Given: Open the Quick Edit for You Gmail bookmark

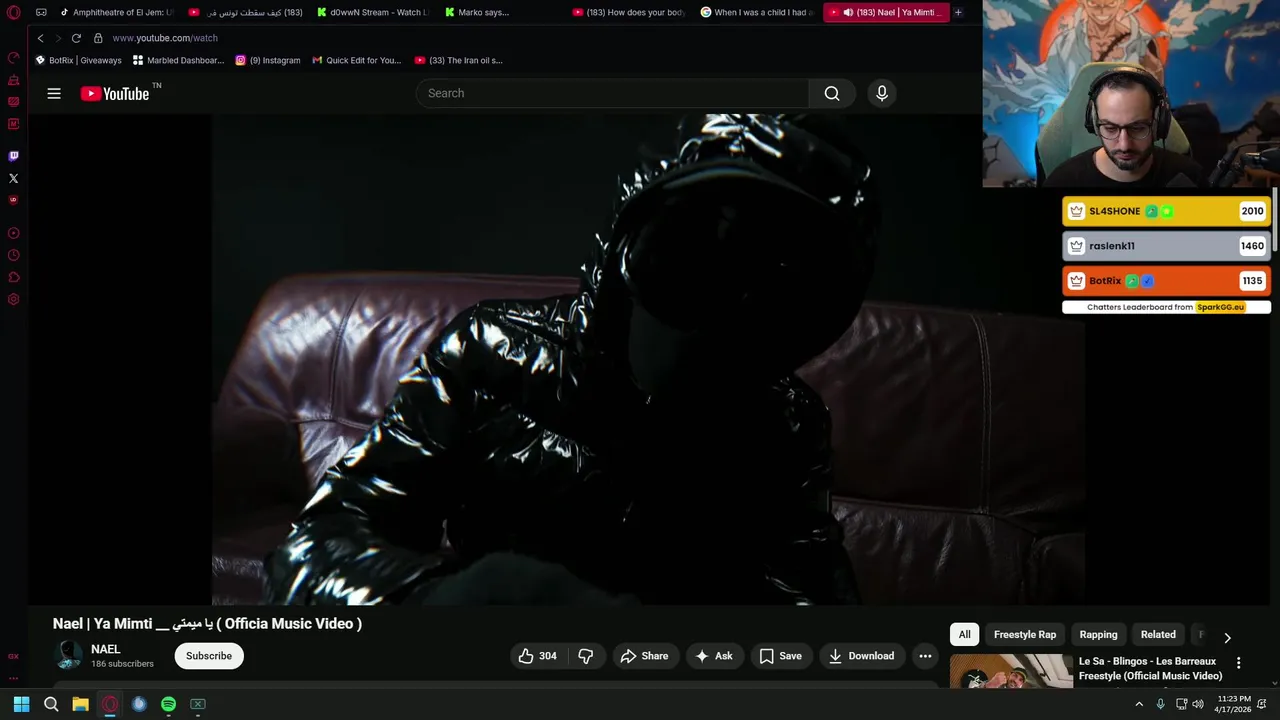Looking at the screenshot, I should click(356, 60).
